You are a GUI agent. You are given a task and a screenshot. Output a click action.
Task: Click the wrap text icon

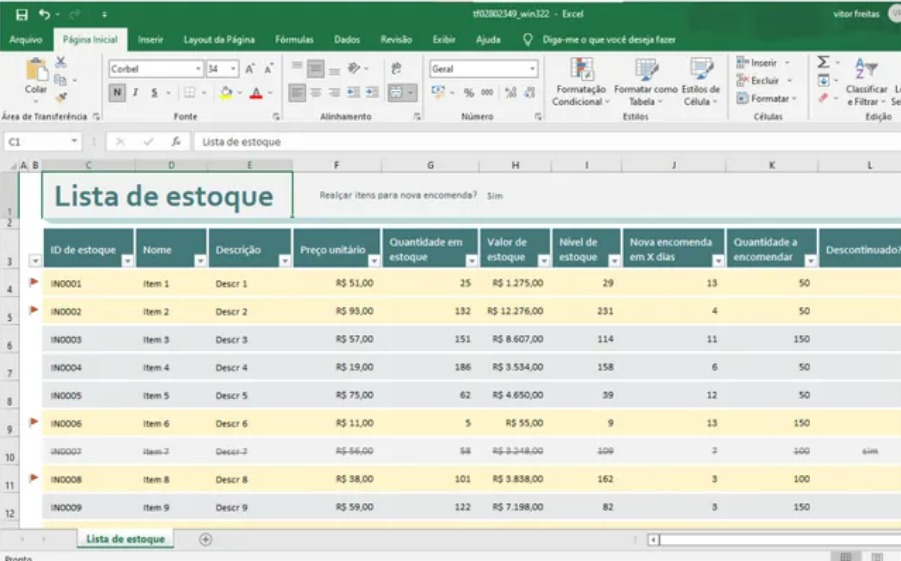coord(396,69)
